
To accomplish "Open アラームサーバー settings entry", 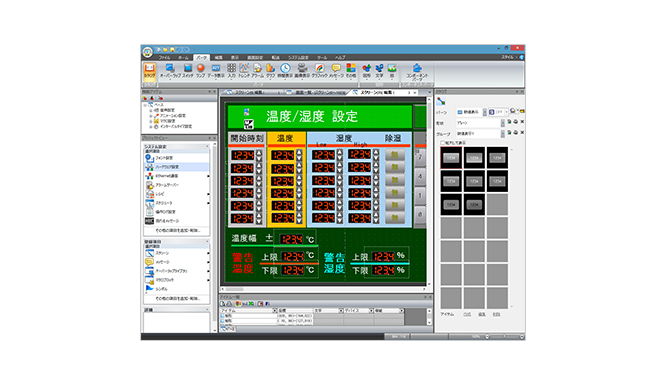I will click(x=177, y=185).
